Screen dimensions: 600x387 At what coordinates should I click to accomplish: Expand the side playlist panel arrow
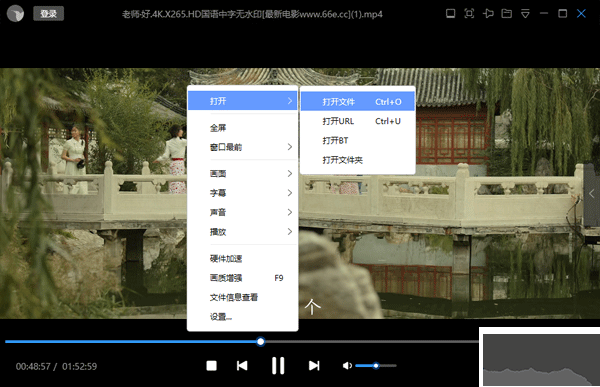point(592,194)
